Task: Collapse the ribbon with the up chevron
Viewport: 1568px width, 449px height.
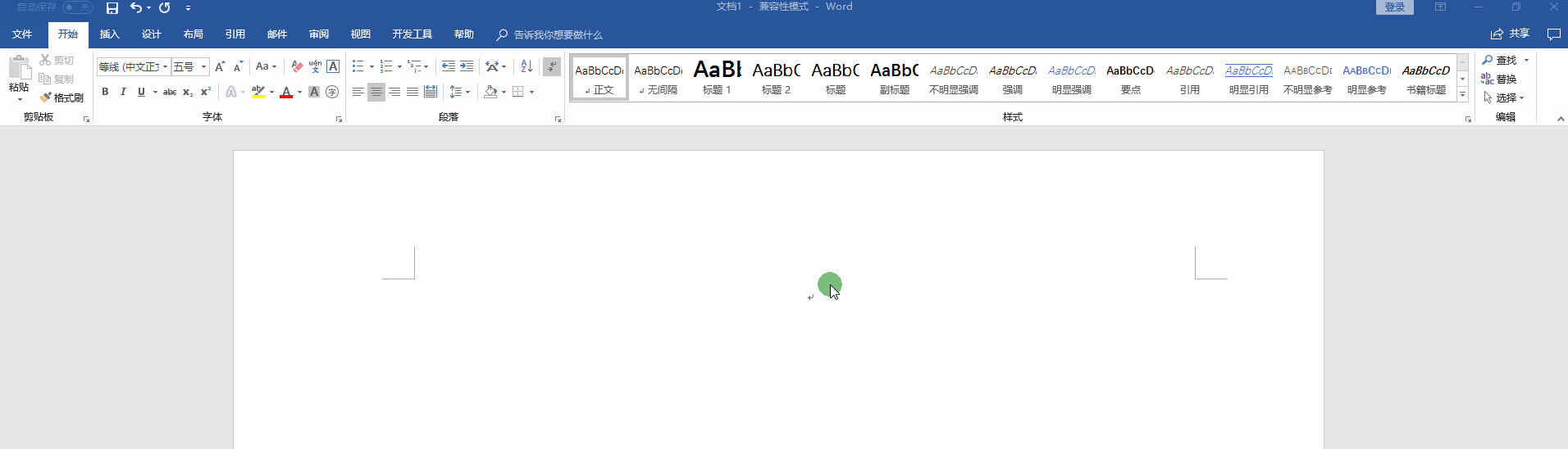Action: (1561, 119)
